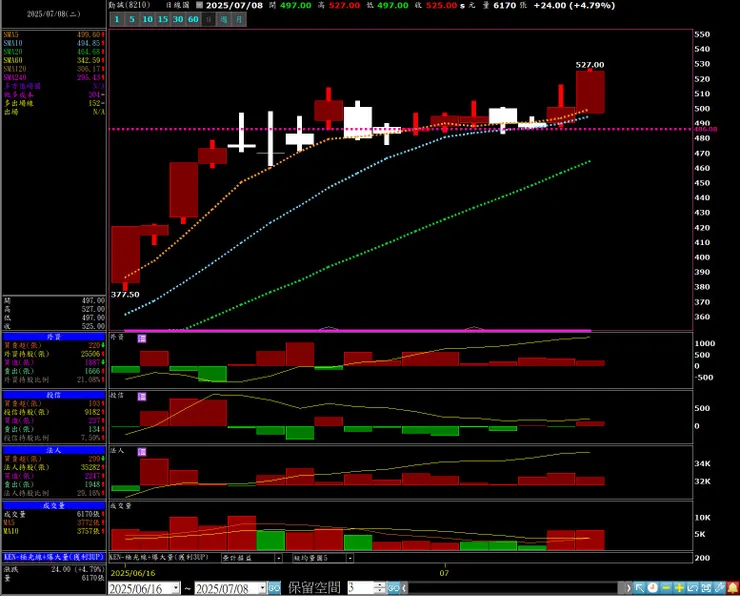Open the end date 2025/07/08 dropdown
This screenshot has width=740, height=596.
click(x=262, y=588)
